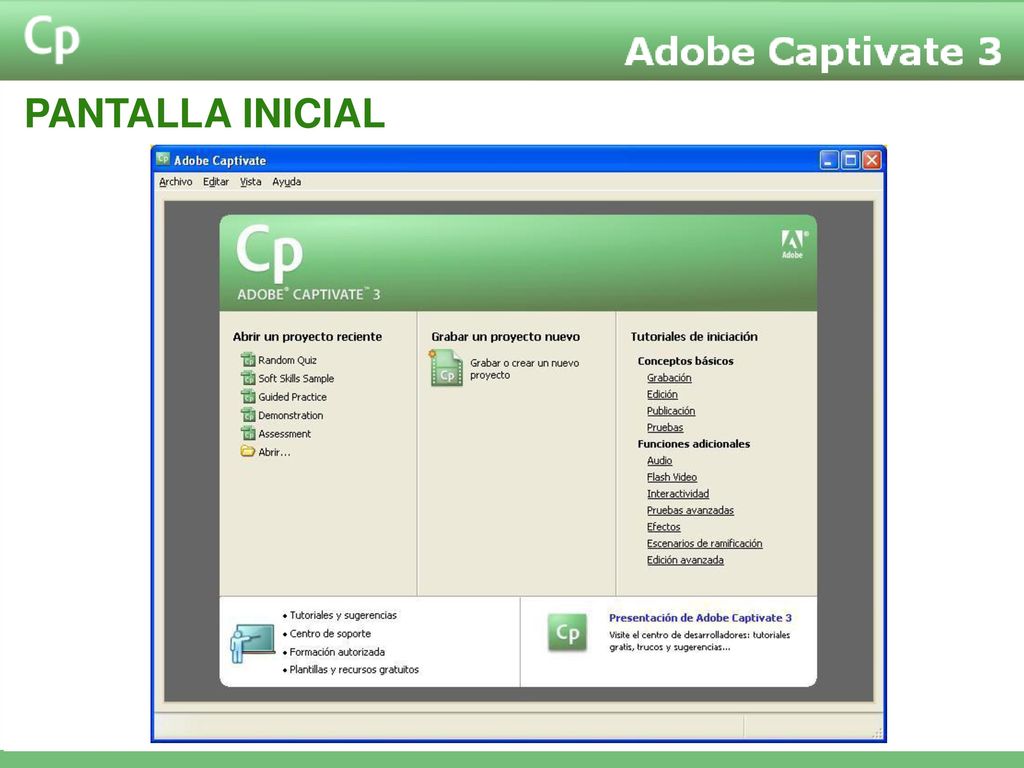Click the new project Cp film icon
The image size is (1024, 768).
pos(446,368)
